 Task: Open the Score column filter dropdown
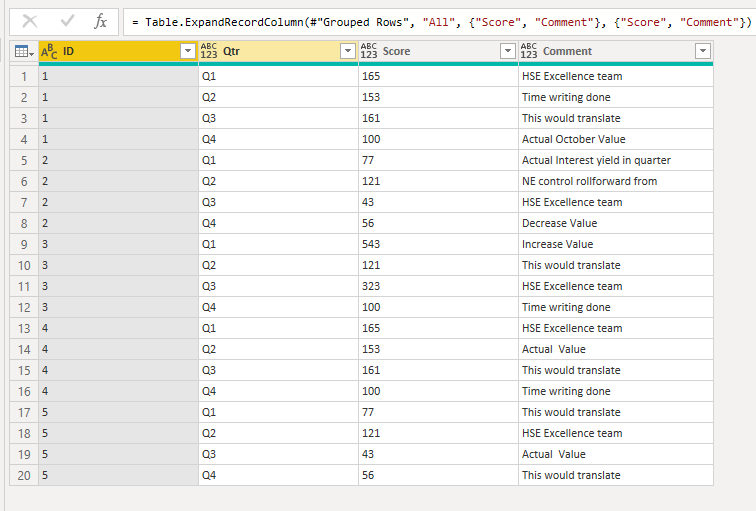click(x=508, y=51)
